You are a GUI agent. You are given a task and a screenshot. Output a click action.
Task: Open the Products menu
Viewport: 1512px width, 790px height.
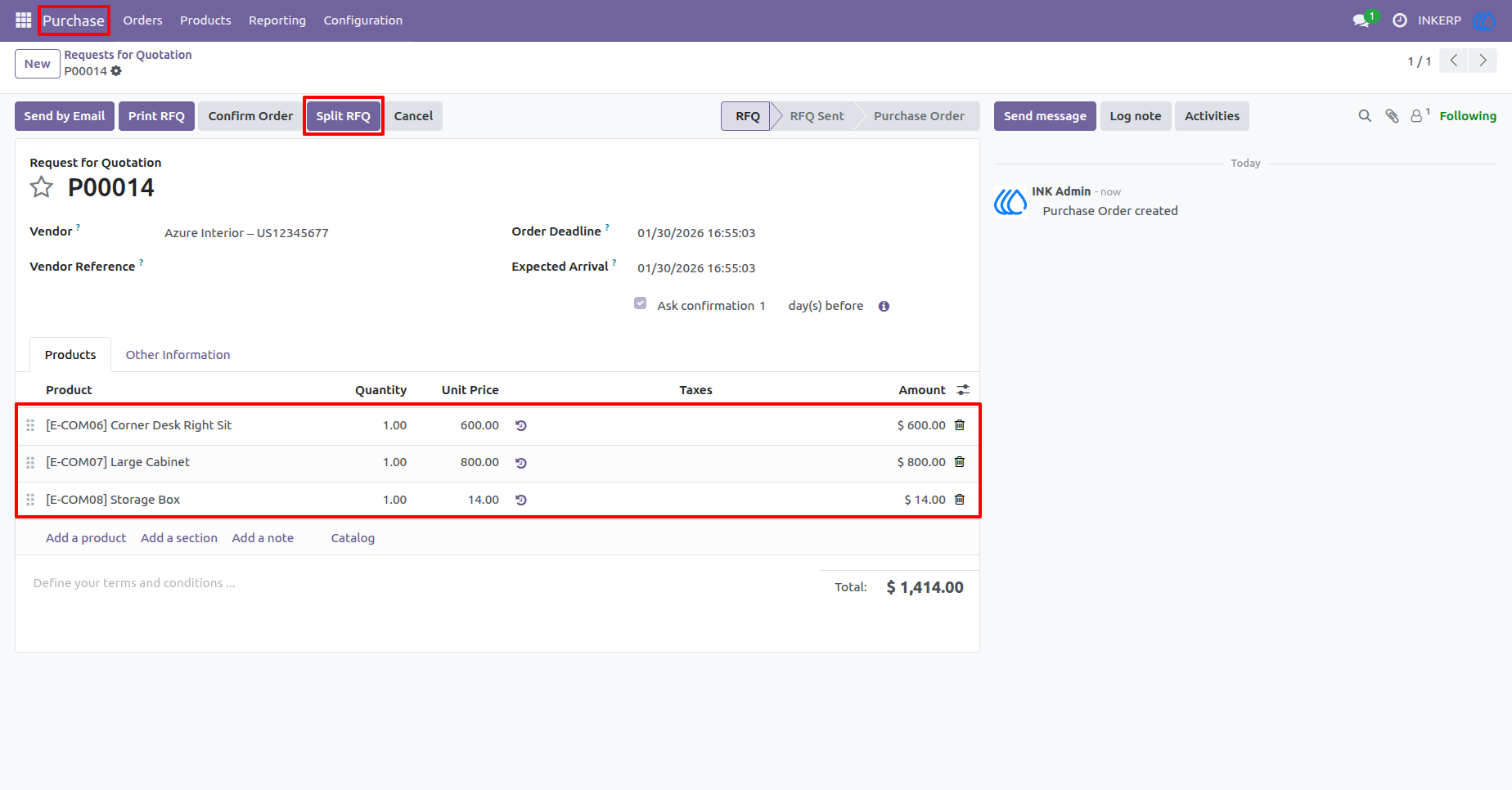(205, 20)
